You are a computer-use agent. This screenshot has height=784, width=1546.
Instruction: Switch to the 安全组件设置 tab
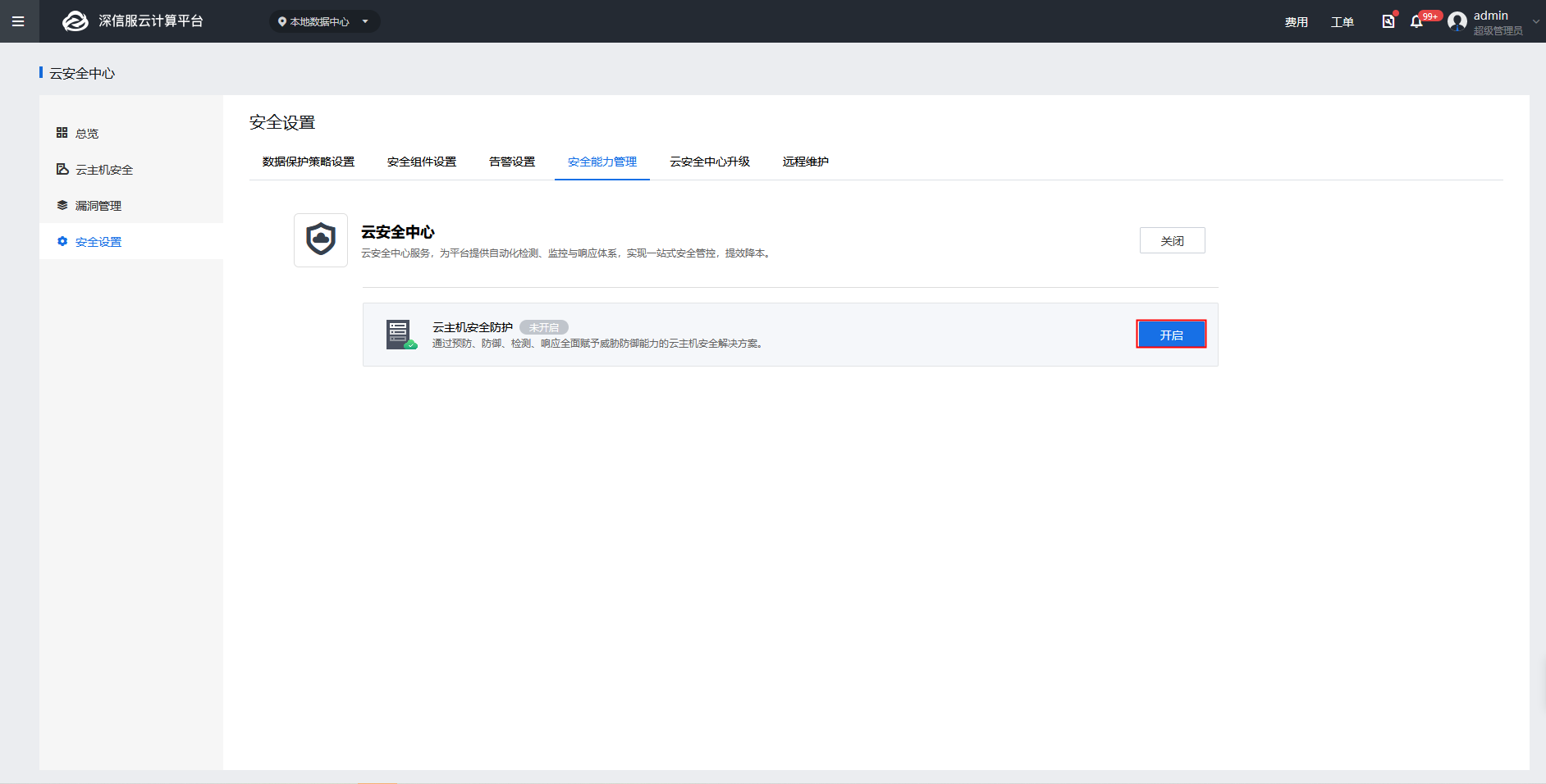(x=422, y=162)
